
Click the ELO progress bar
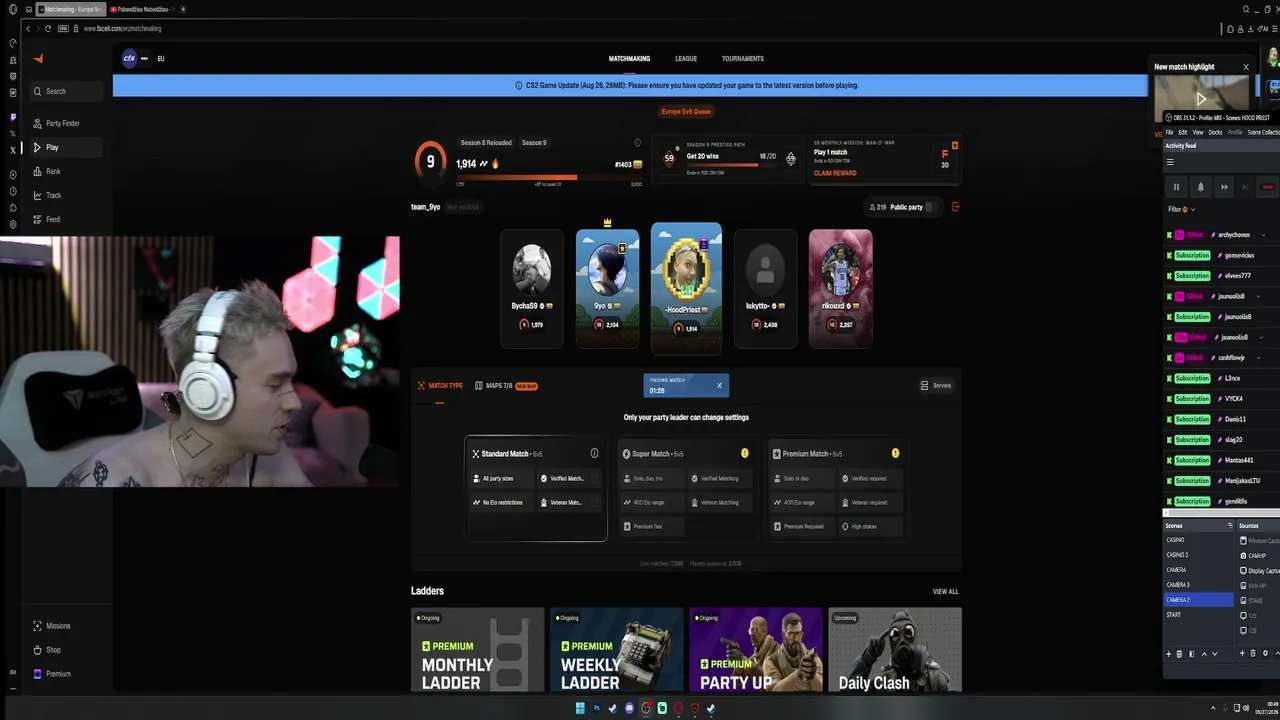click(549, 178)
